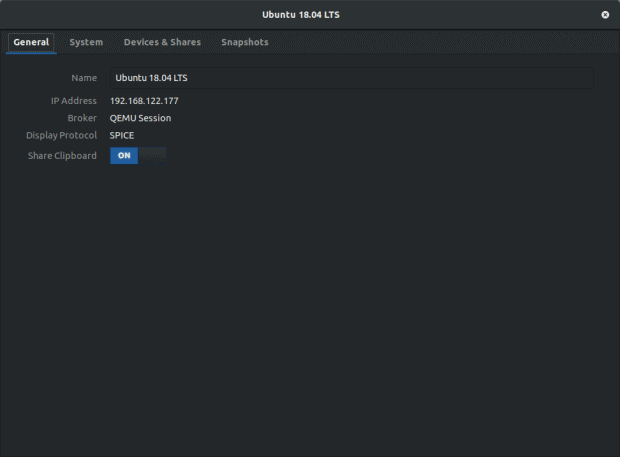Screen dimensions: 620x457
Task: Click the Broker label
Action: click(82, 118)
